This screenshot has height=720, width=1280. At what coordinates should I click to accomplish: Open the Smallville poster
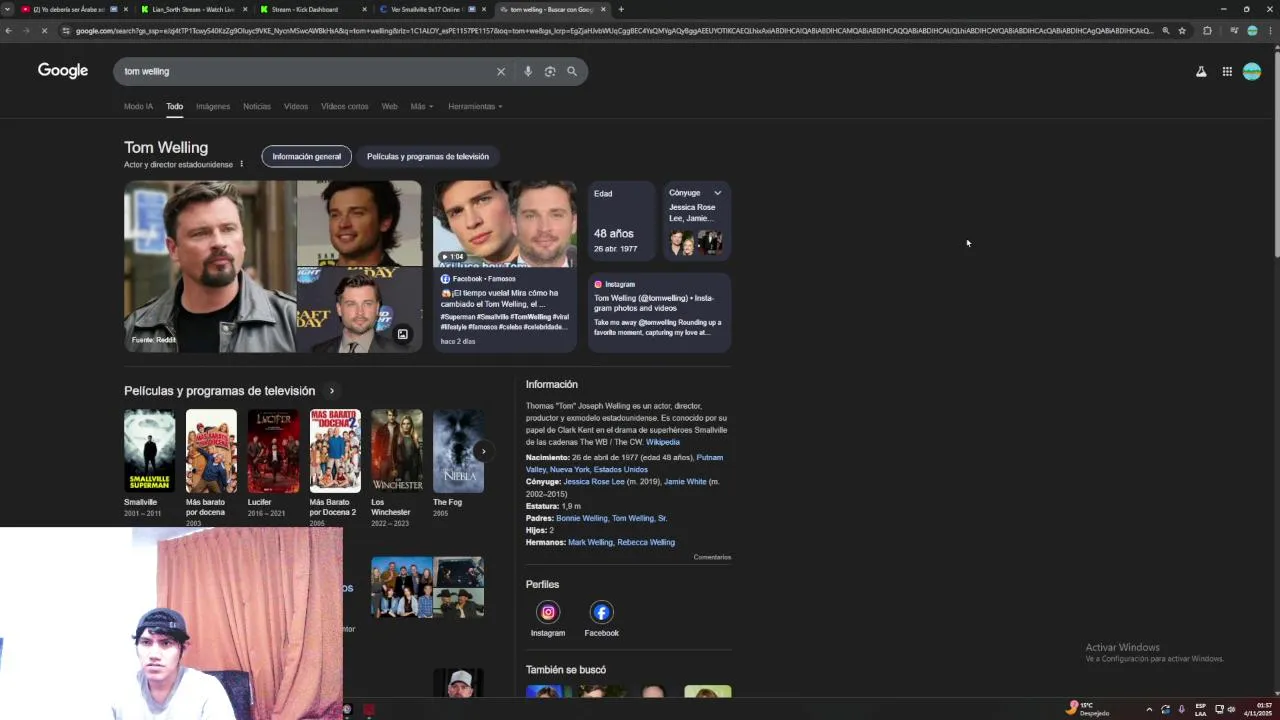point(149,451)
